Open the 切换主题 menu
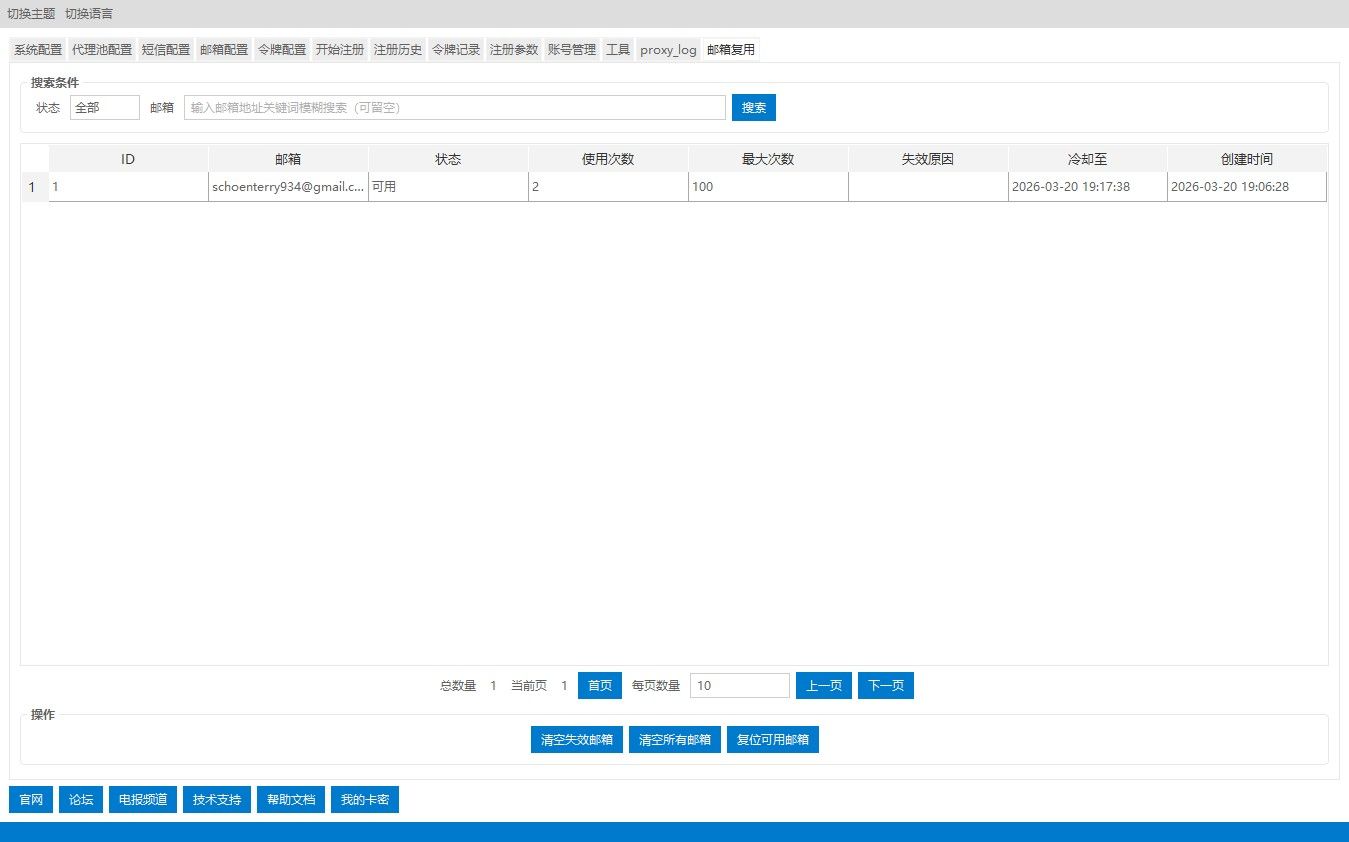1349x842 pixels. pyautogui.click(x=31, y=14)
